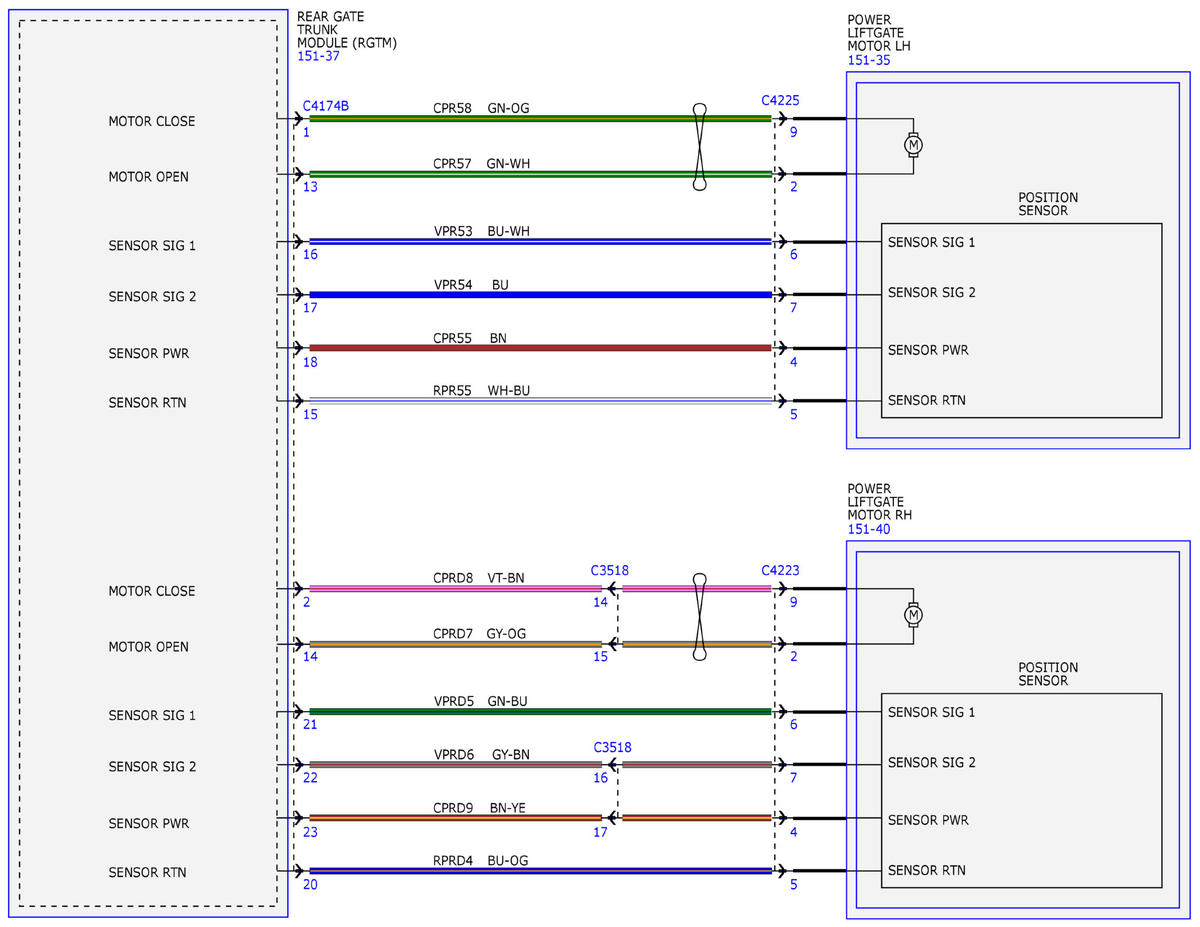Select the twisted-pair symbol on the CPRD8/CPRD7 wires
This screenshot has width=1200, height=927.
[x=700, y=616]
